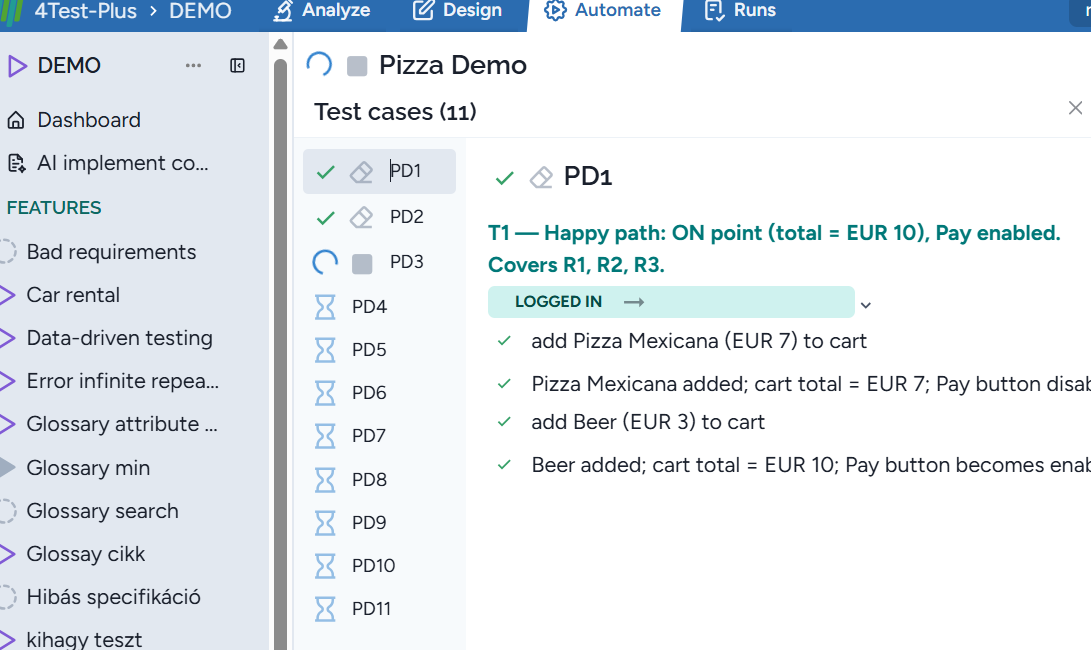Click the DEMO breadcrumb in header
Image resolution: width=1091 pixels, height=650 pixels.
(x=200, y=11)
